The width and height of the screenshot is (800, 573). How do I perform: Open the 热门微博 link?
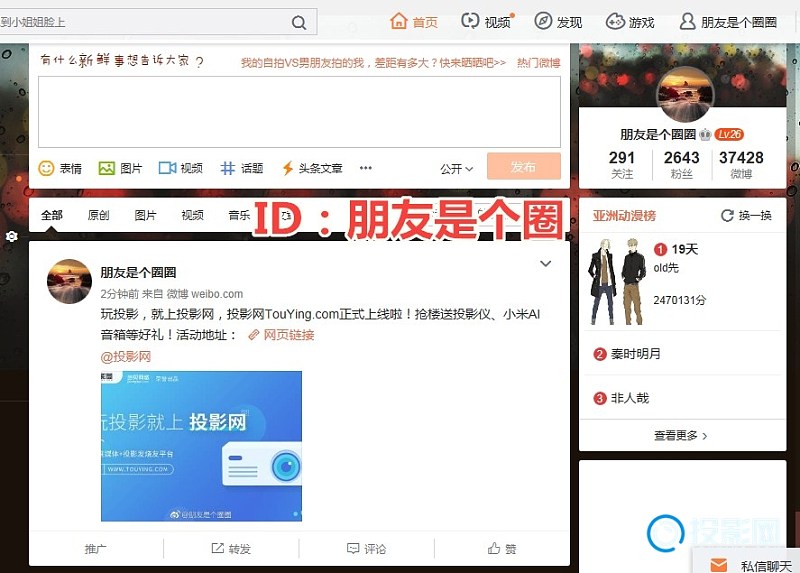pos(538,63)
